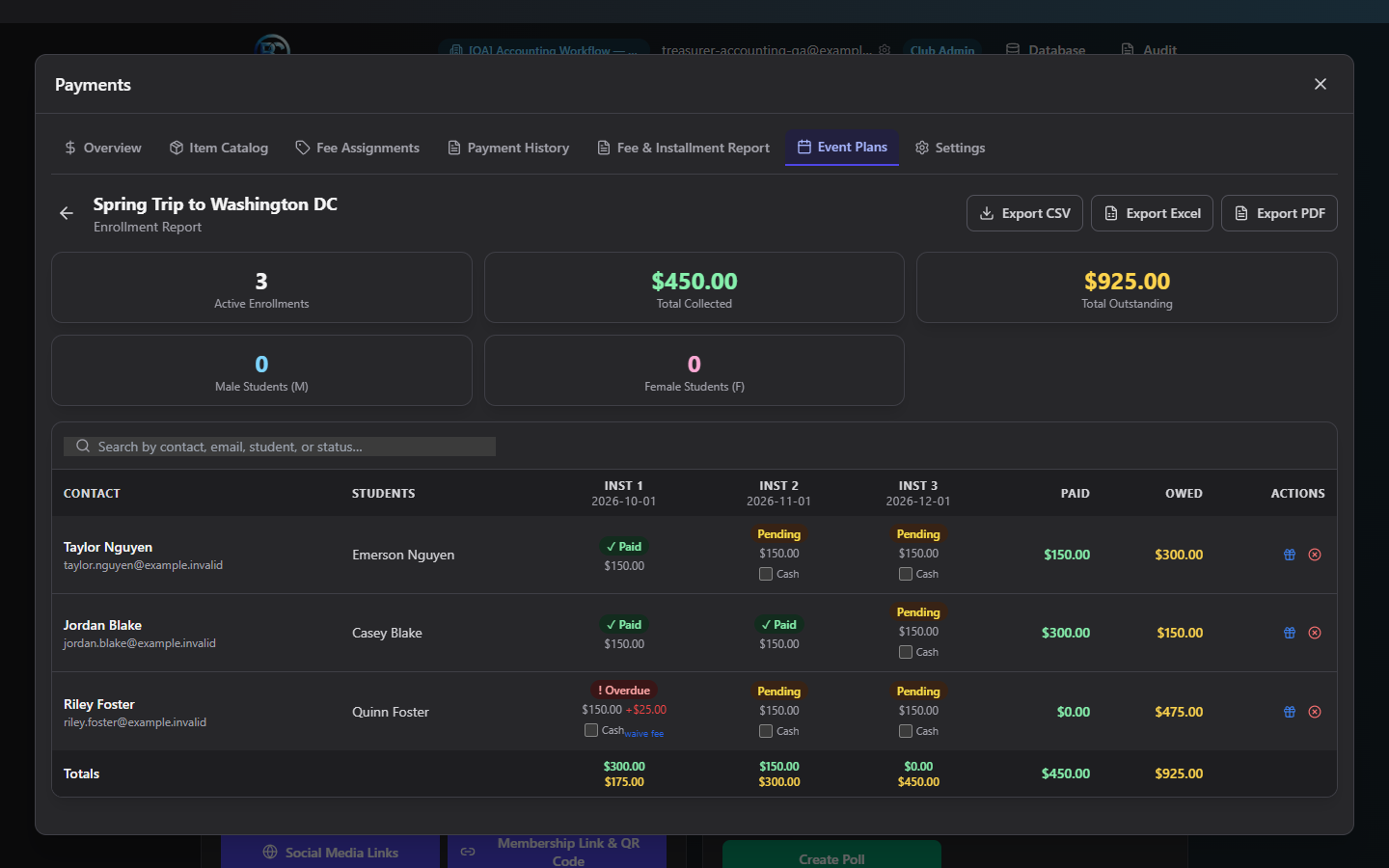Open the Settings tab
The height and width of the screenshot is (868, 1389).
pyautogui.click(x=950, y=148)
